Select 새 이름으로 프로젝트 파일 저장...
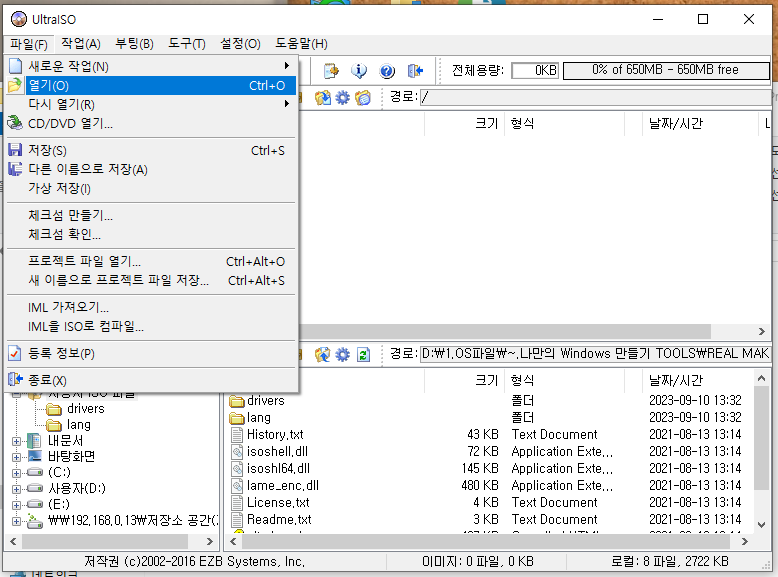 click(x=150, y=280)
